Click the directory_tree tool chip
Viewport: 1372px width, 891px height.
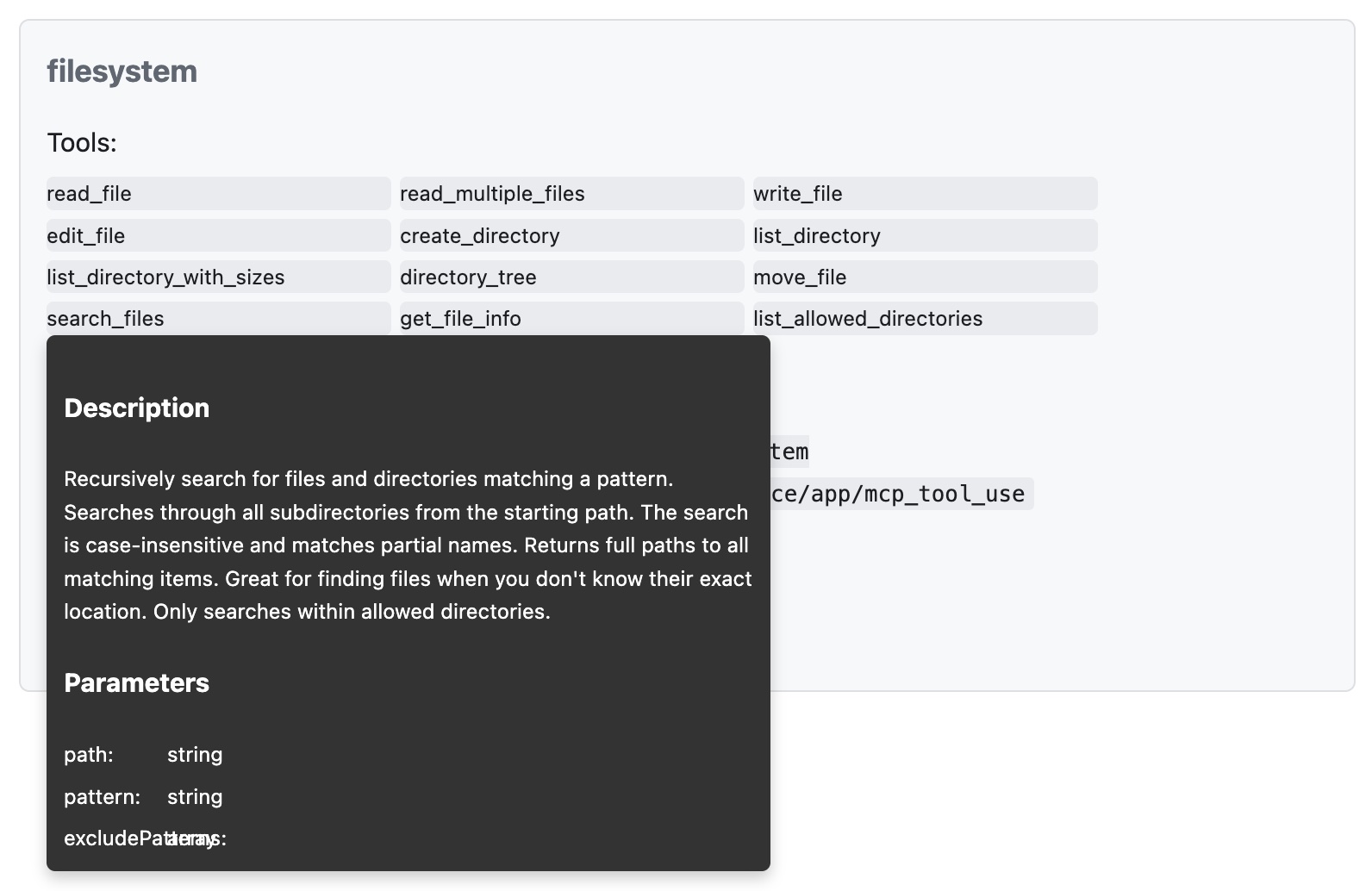[x=572, y=277]
